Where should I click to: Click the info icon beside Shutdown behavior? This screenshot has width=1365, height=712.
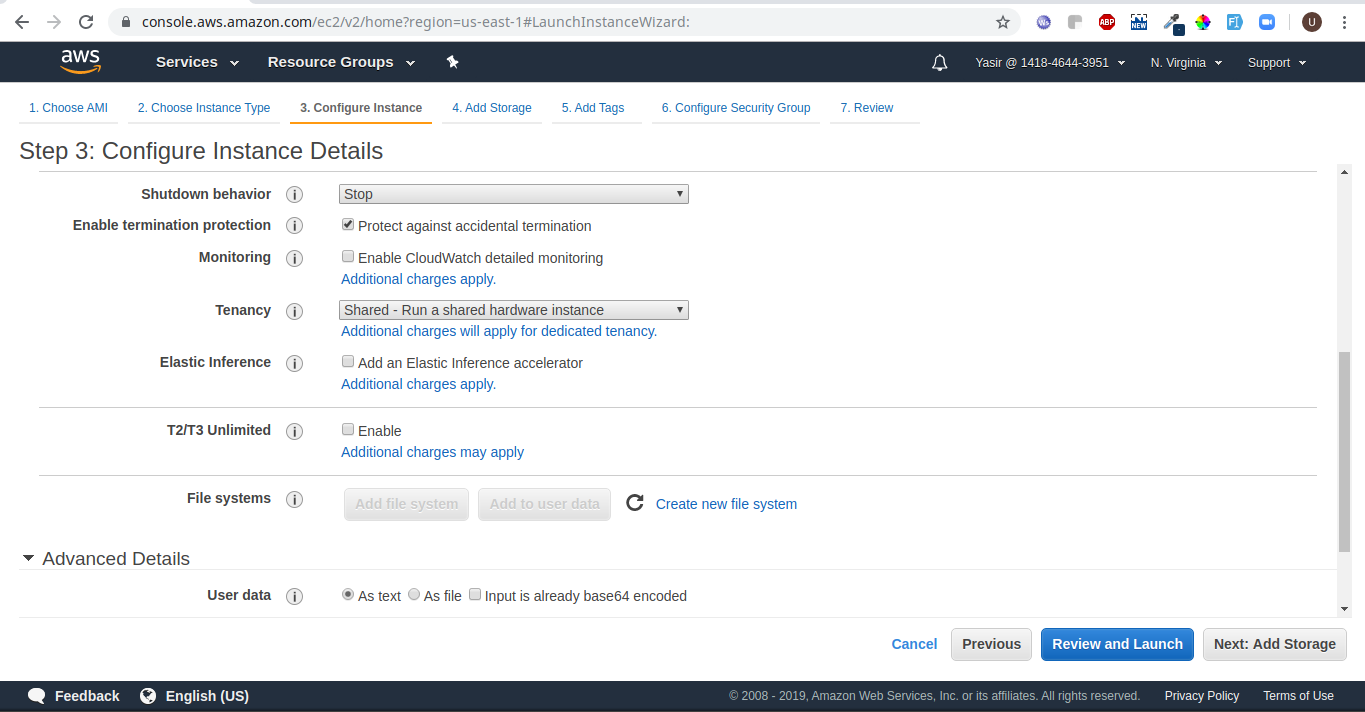click(294, 195)
